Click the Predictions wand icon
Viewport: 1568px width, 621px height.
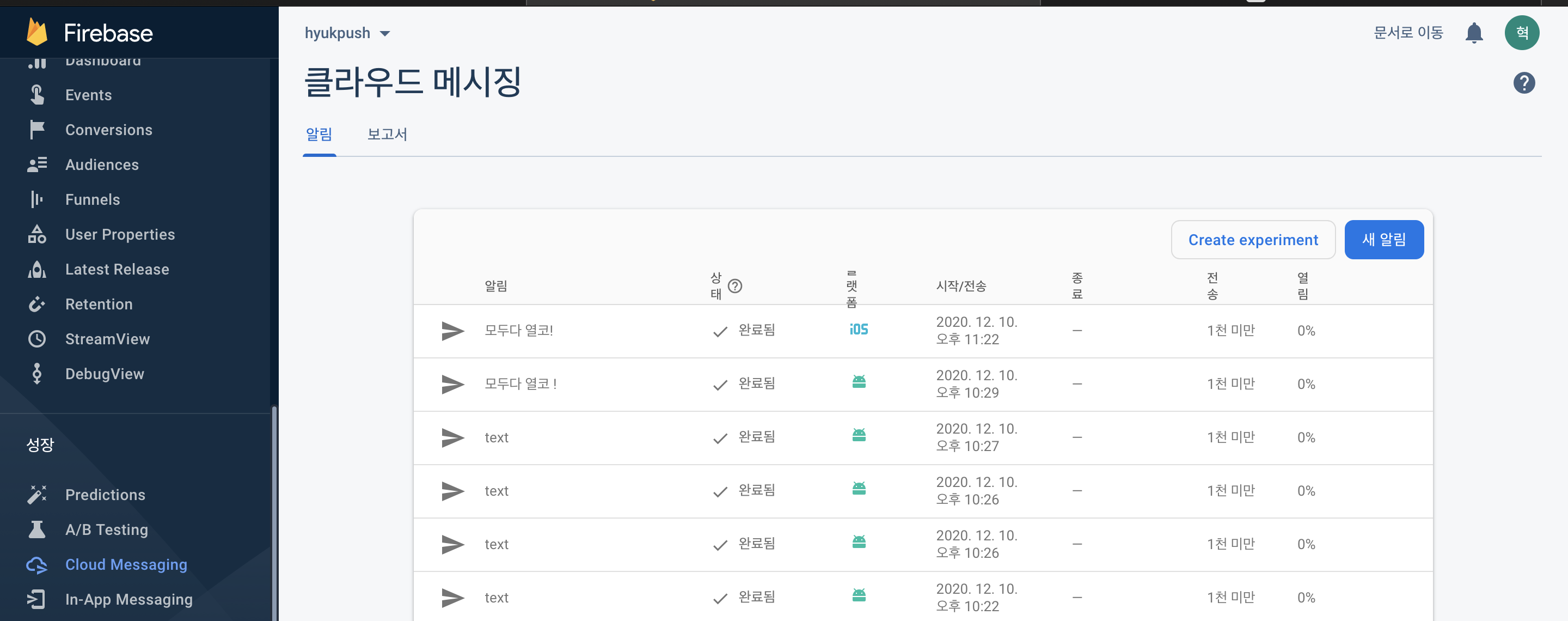pyautogui.click(x=37, y=495)
